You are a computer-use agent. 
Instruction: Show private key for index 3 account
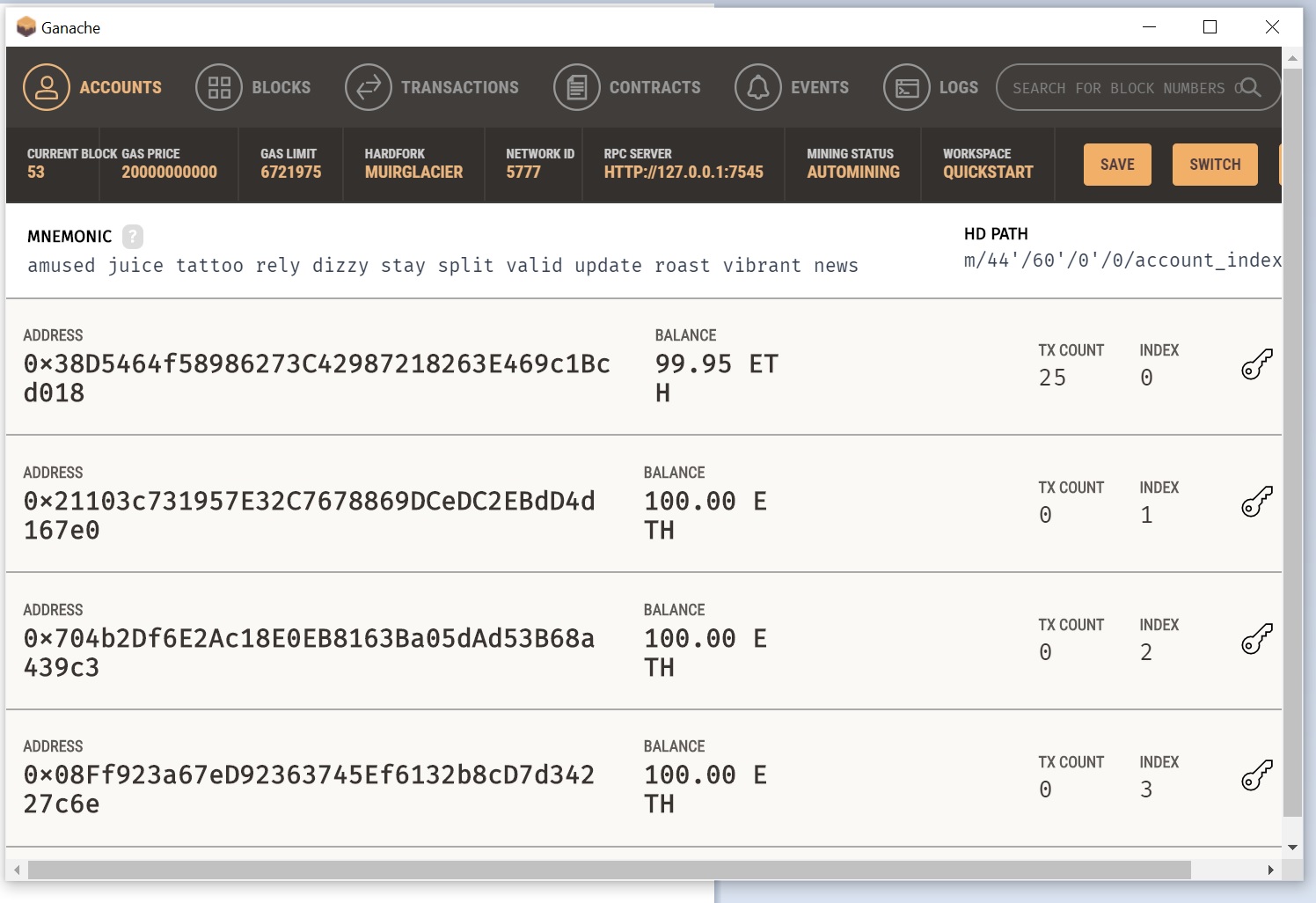[1257, 776]
